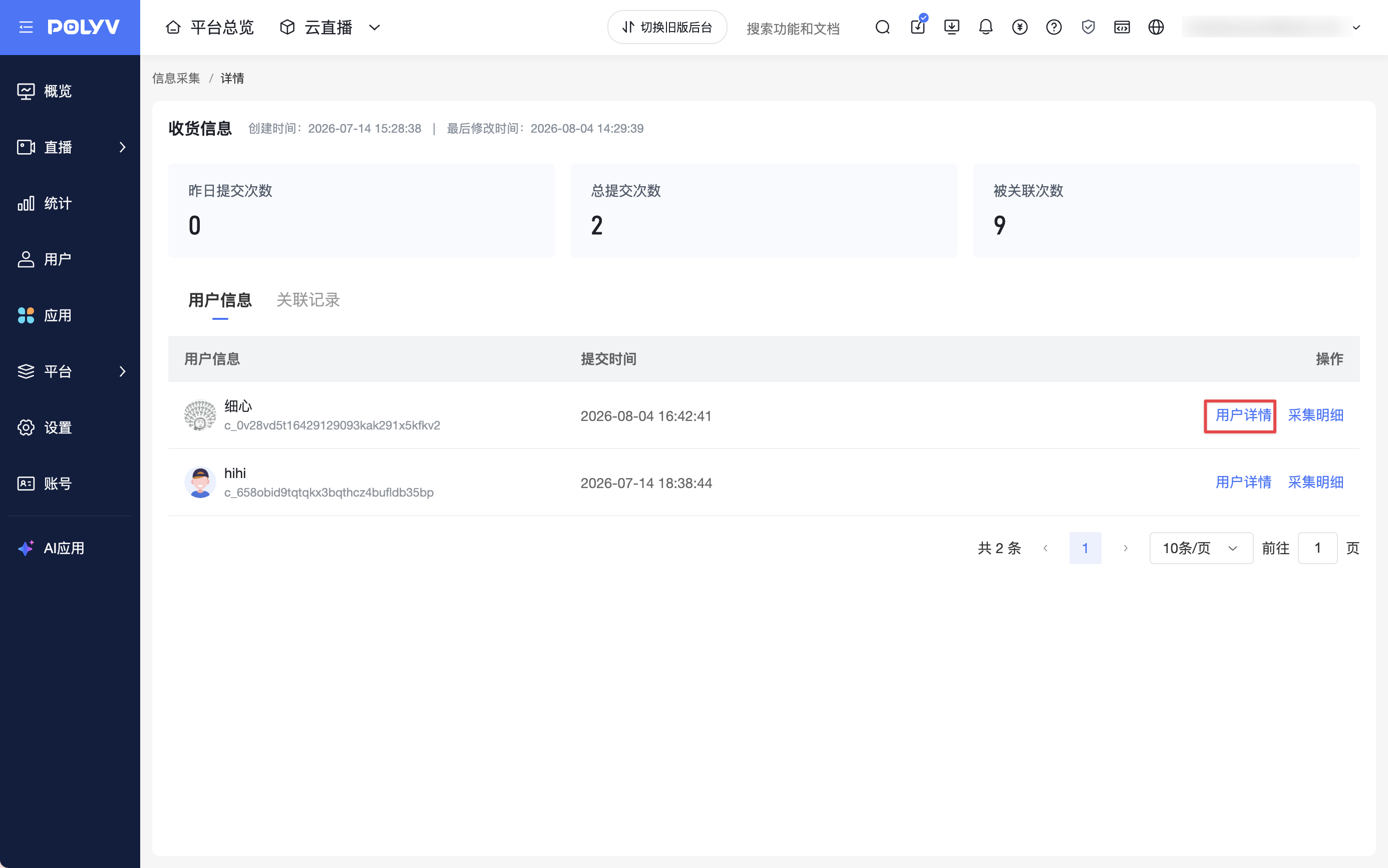The height and width of the screenshot is (868, 1388).
Task: Open 采集明细 for user hihi
Action: coord(1315,482)
